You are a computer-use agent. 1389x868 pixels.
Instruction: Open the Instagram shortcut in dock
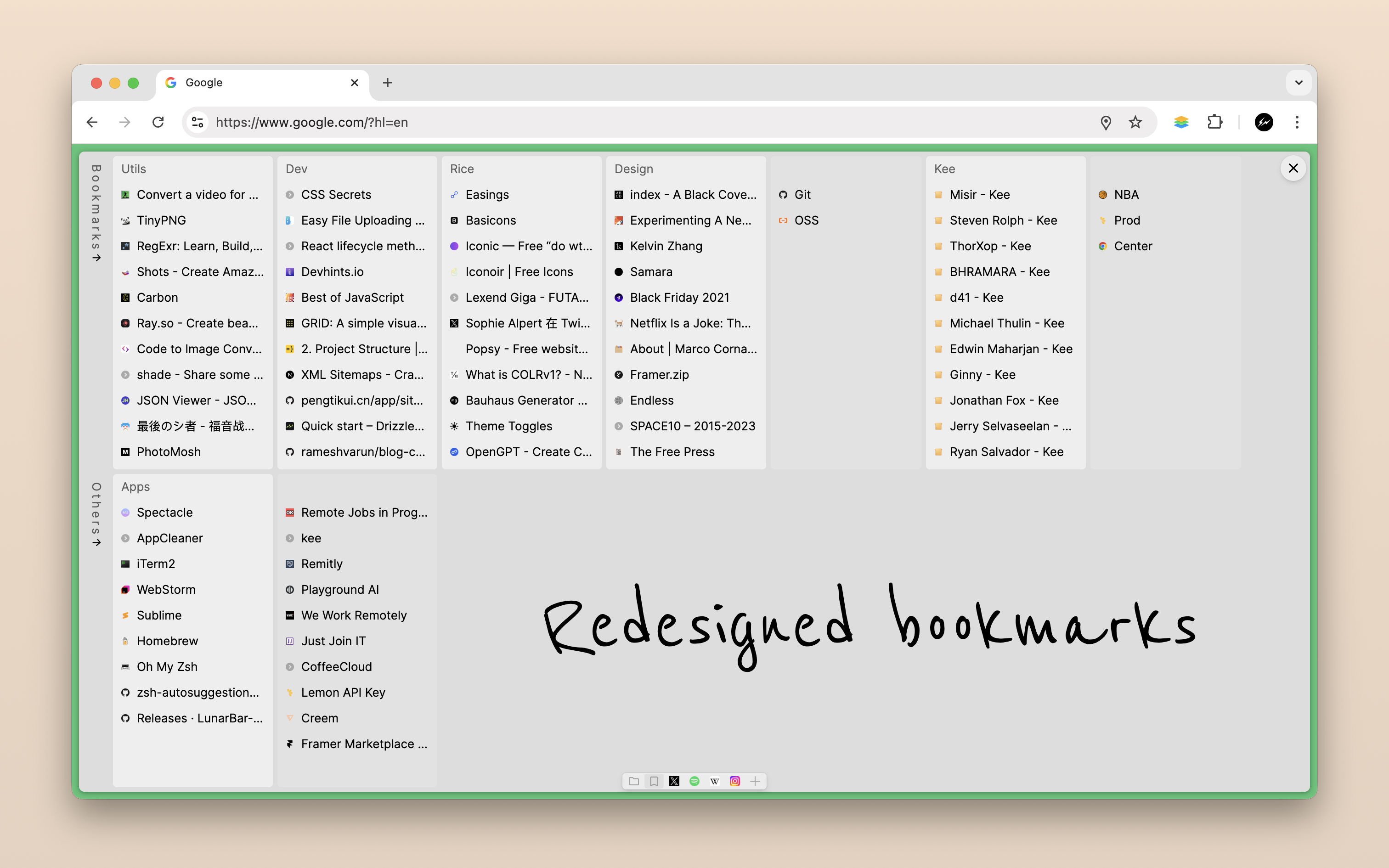[734, 781]
